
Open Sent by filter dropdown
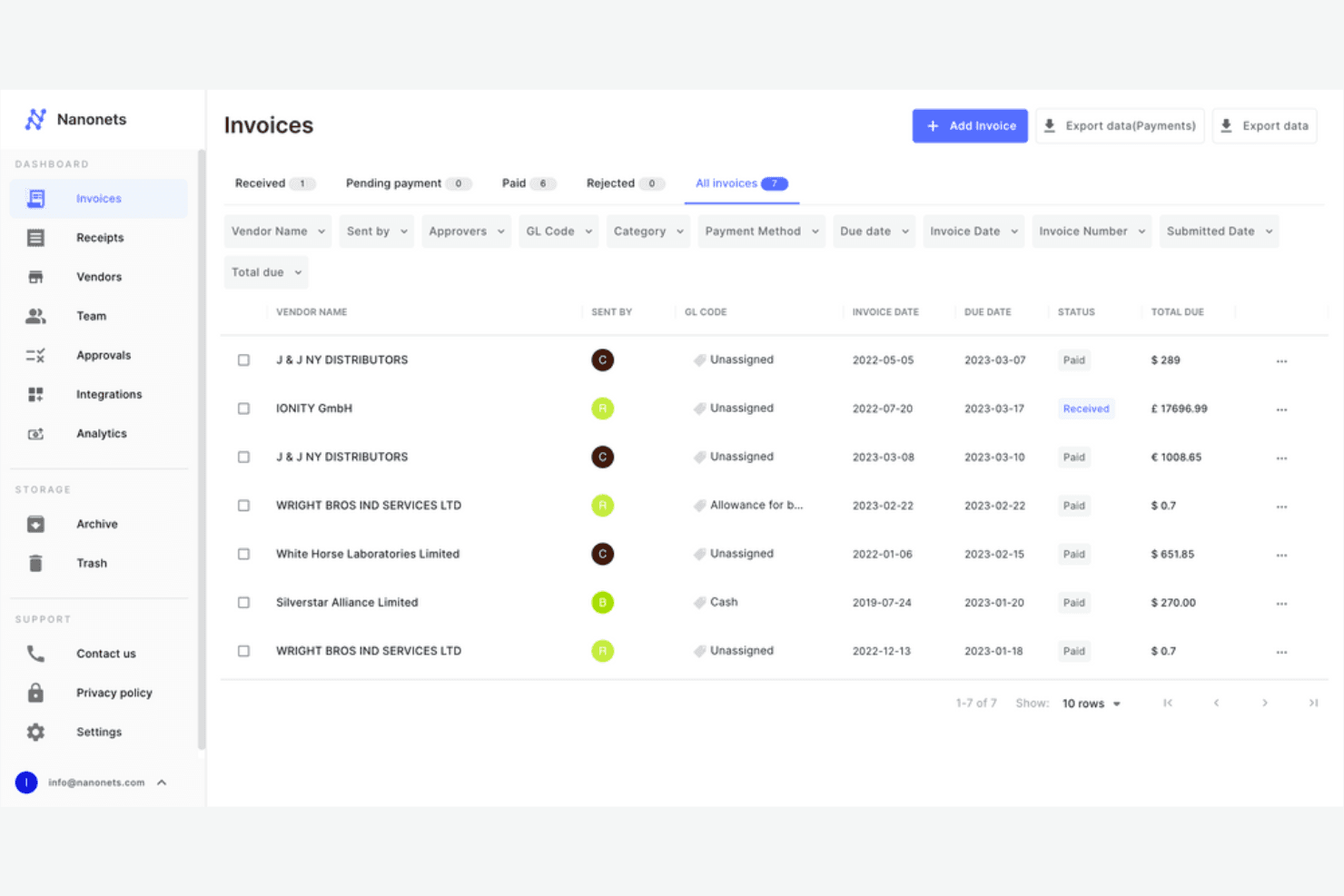click(377, 231)
